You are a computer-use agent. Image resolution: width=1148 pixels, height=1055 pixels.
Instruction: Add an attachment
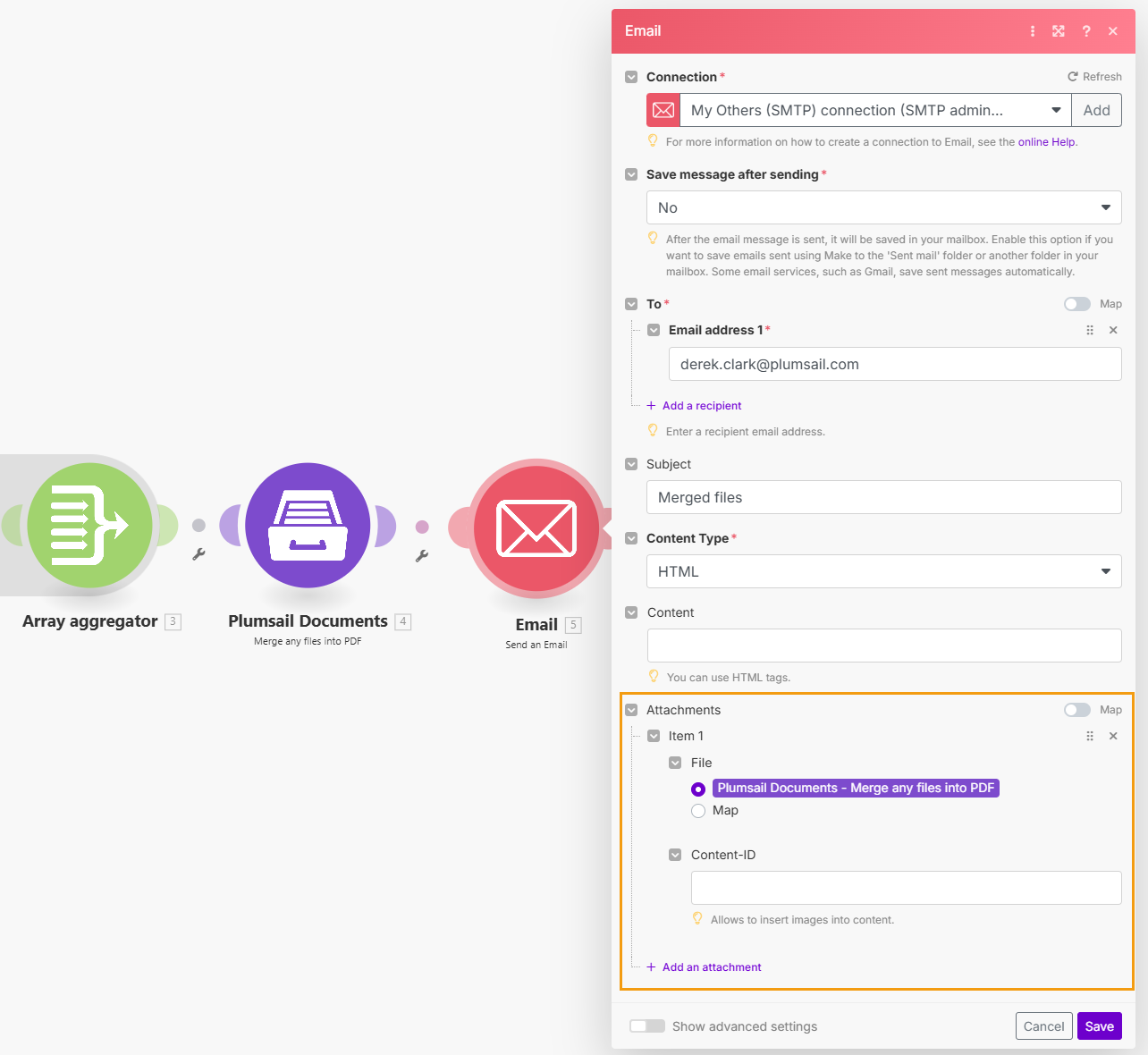(704, 967)
